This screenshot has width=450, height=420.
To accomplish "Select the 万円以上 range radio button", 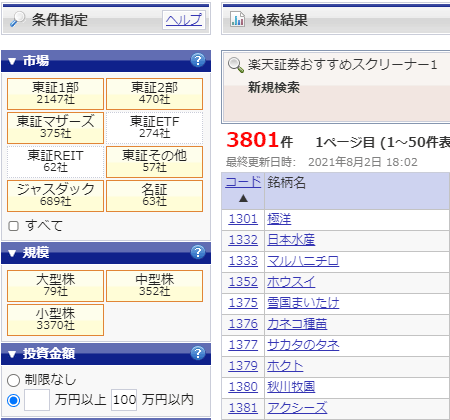I will pos(13,400).
